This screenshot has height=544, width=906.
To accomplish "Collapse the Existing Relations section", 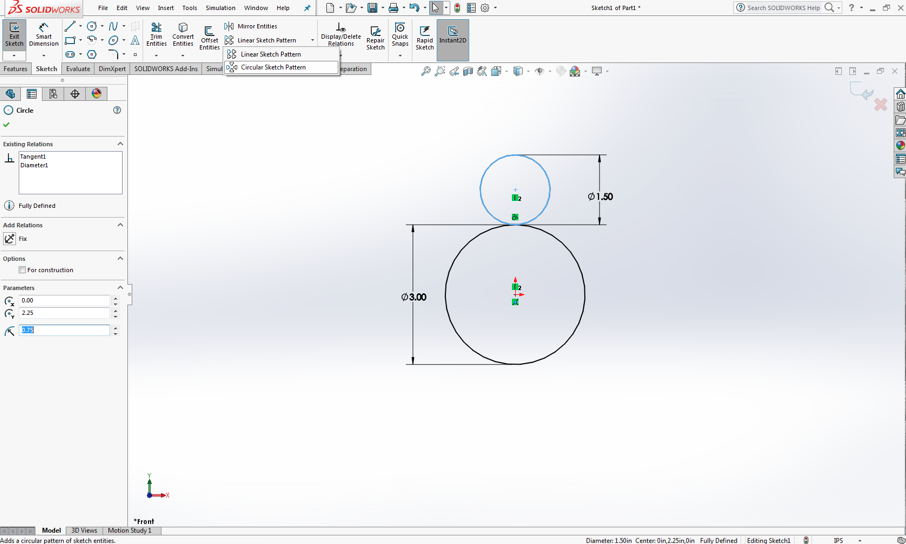I will coord(120,143).
